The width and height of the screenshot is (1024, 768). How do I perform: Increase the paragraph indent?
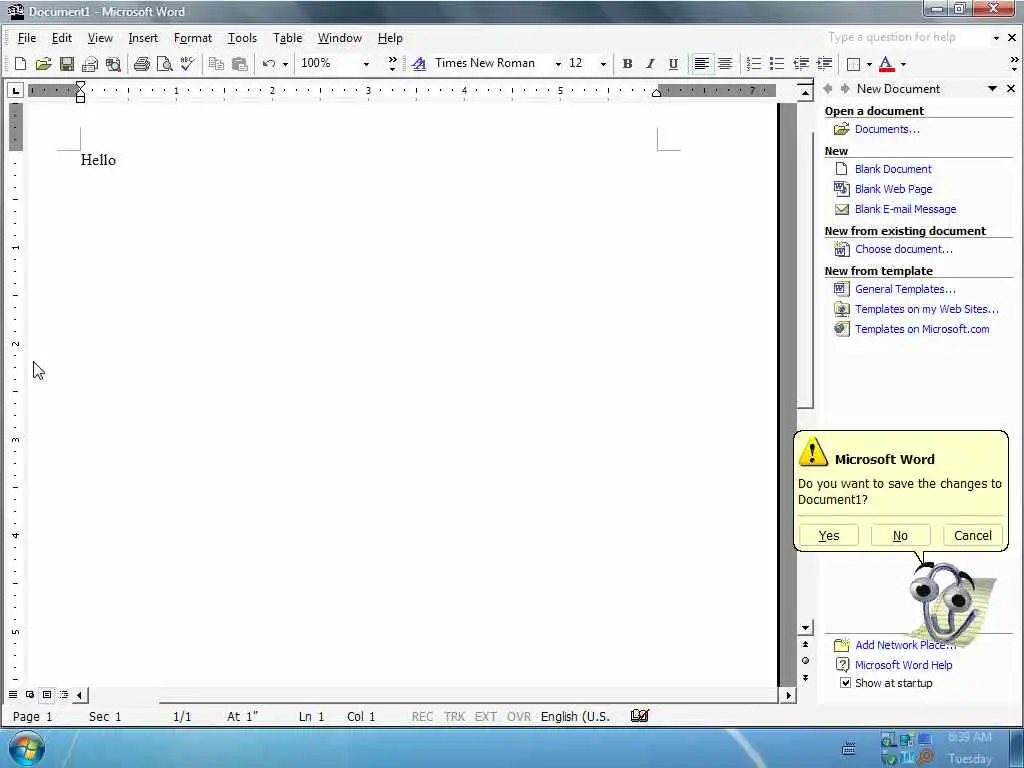pos(824,63)
